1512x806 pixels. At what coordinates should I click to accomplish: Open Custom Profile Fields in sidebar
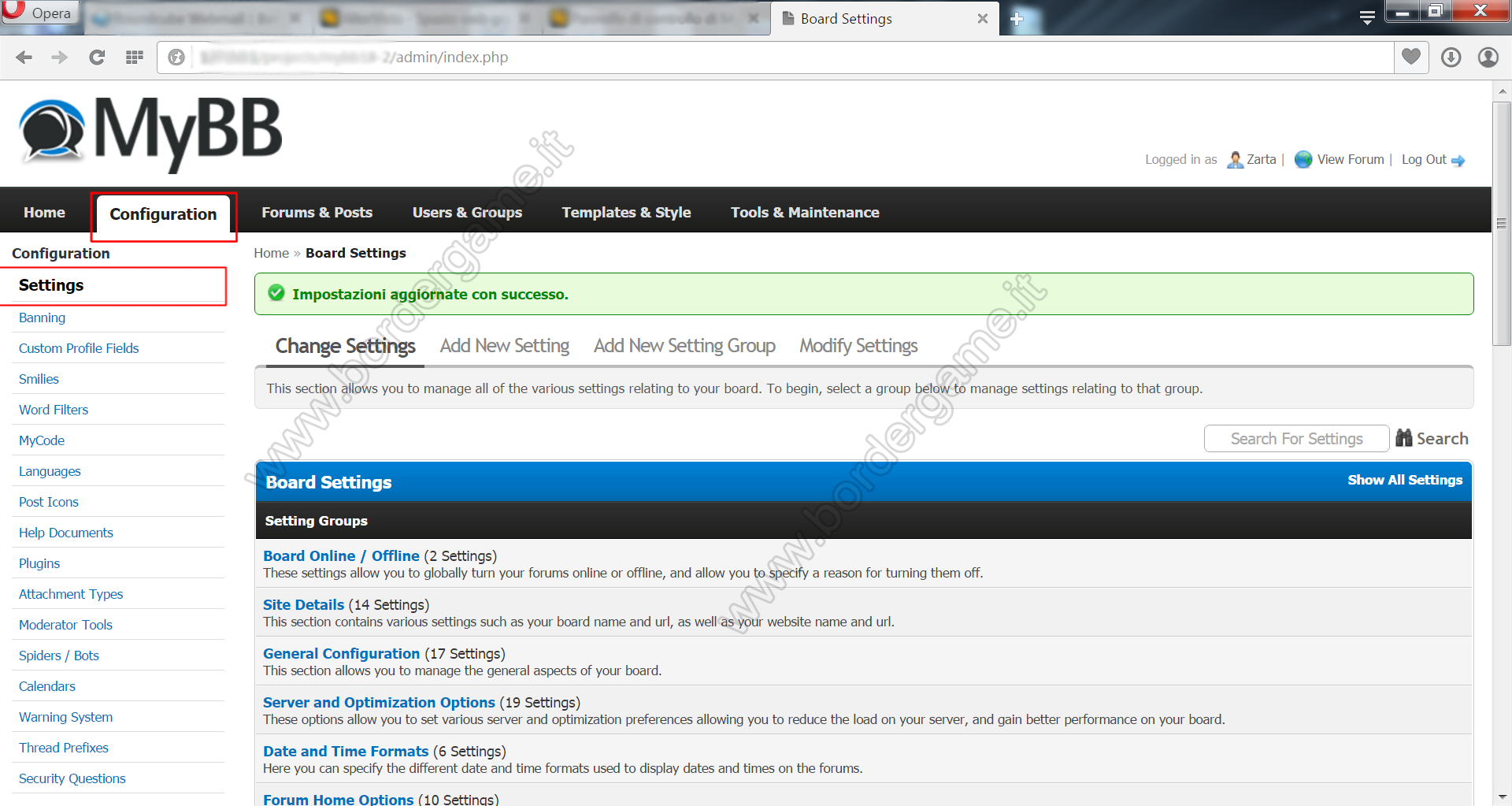pos(79,348)
